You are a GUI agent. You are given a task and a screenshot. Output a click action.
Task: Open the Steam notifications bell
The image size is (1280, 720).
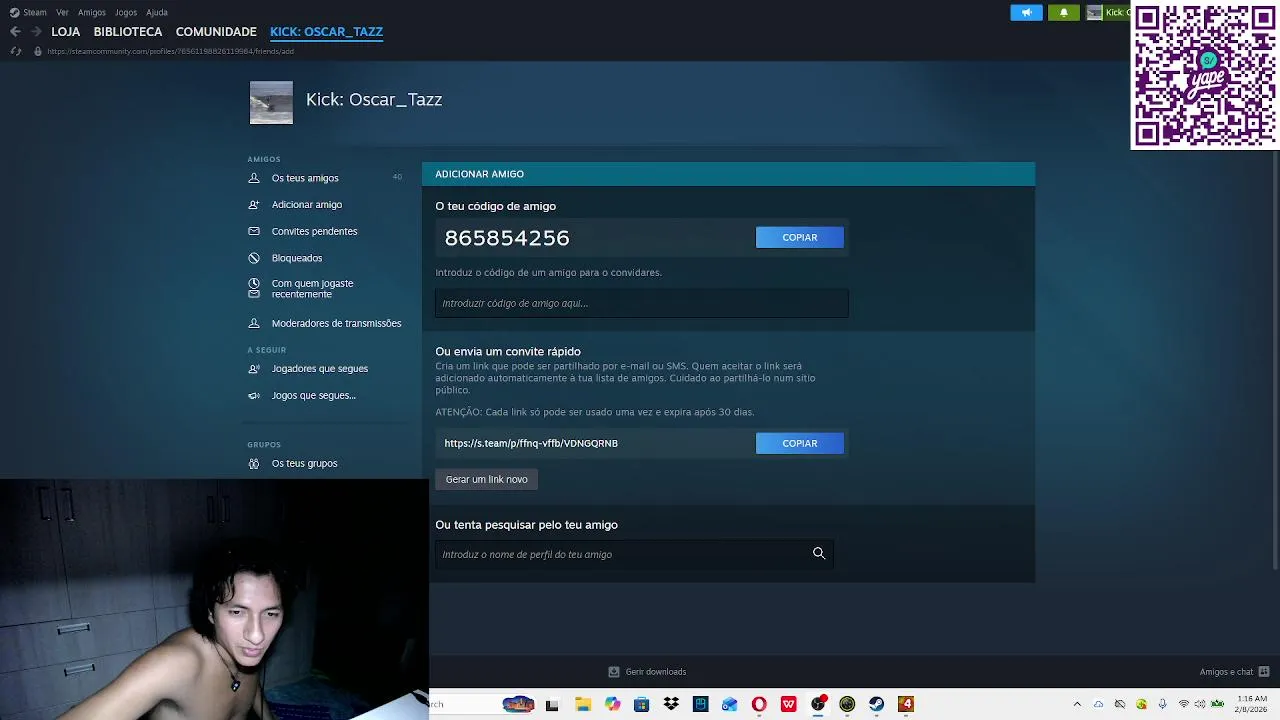click(1063, 12)
